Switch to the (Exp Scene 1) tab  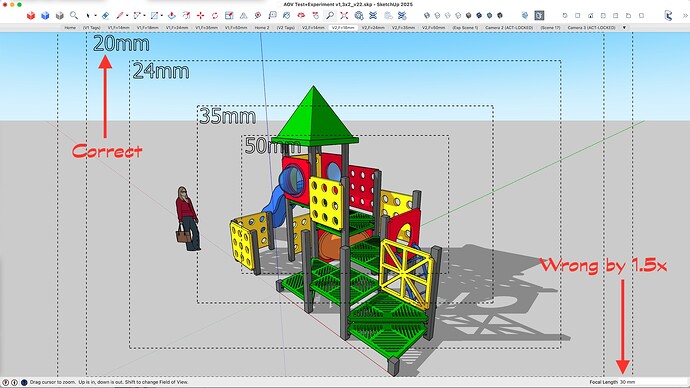click(465, 27)
